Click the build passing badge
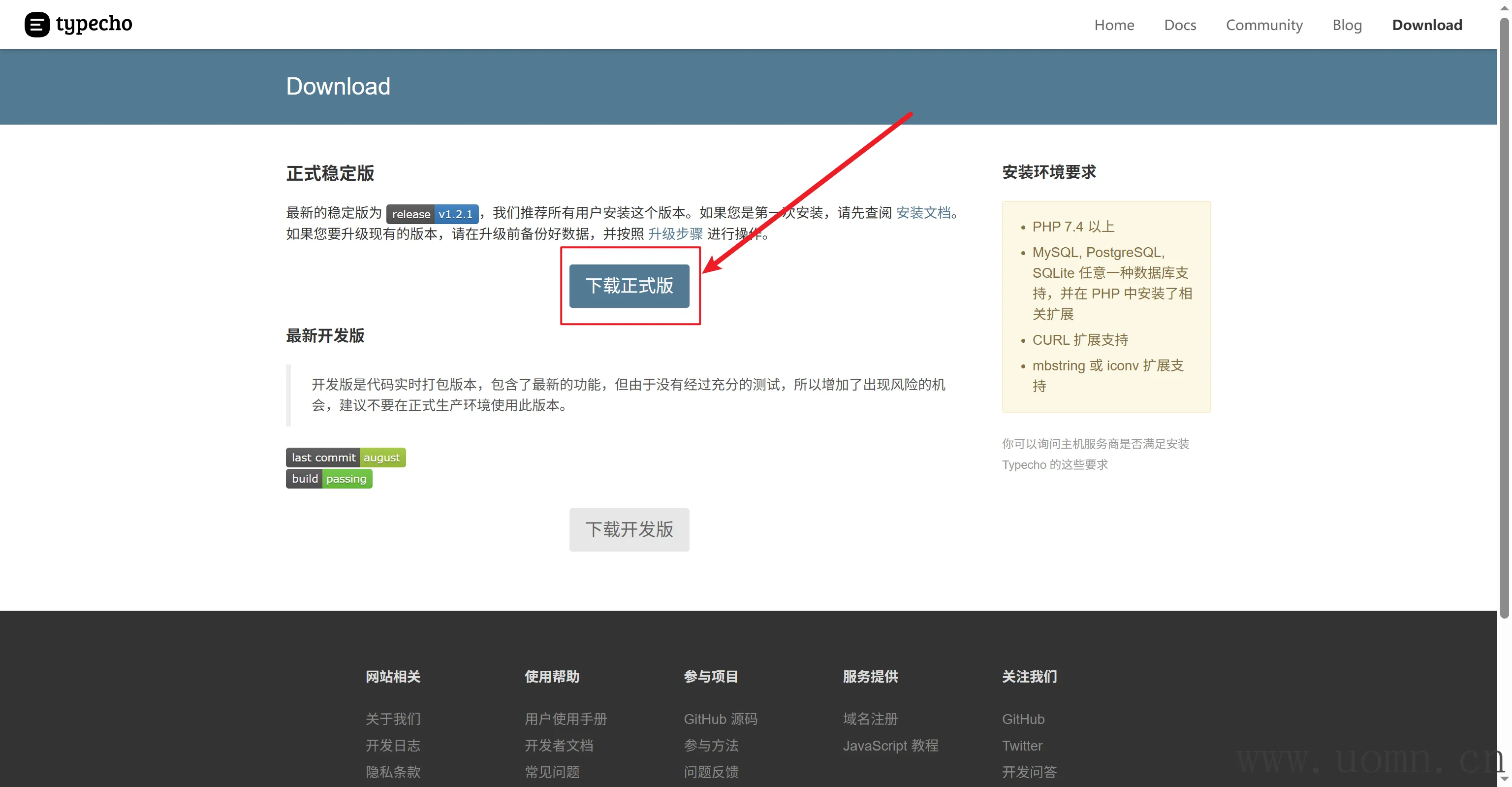Screen dimensions: 1512x787 point(329,479)
